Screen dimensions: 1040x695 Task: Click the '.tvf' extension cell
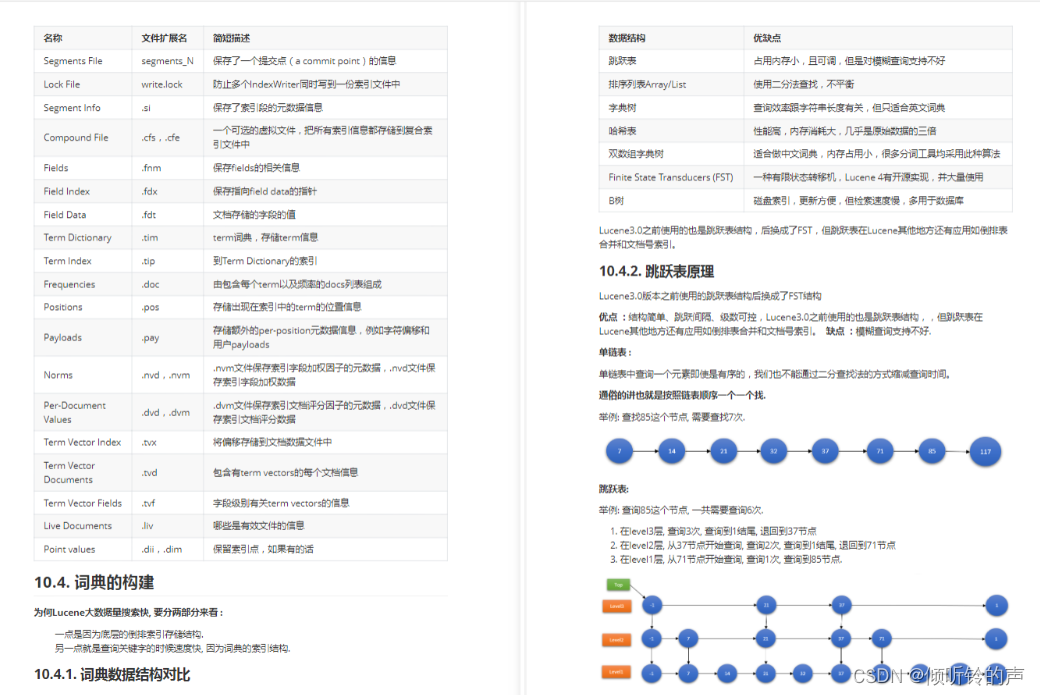click(167, 503)
